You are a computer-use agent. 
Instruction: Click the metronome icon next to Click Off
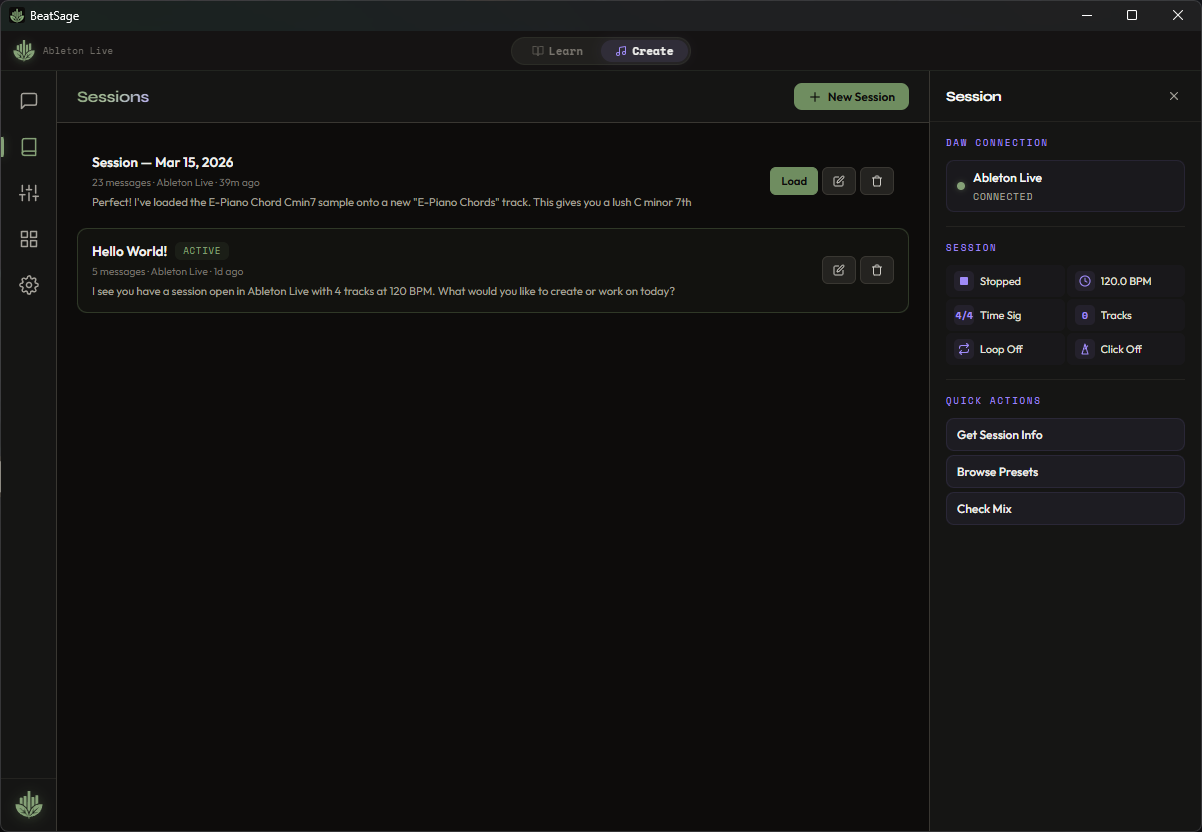click(x=1084, y=348)
